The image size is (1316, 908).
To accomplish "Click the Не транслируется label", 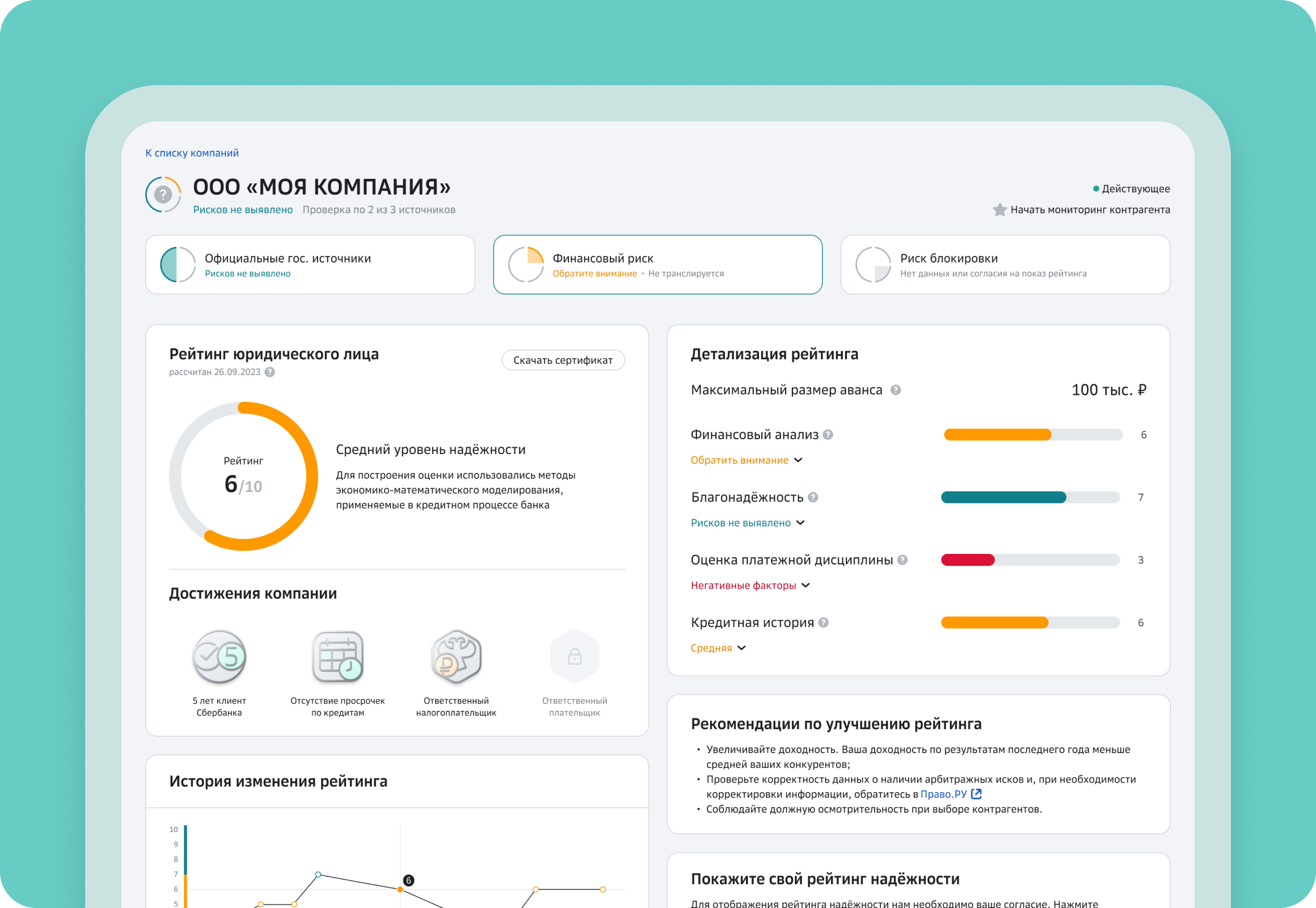I will pyautogui.click(x=686, y=274).
